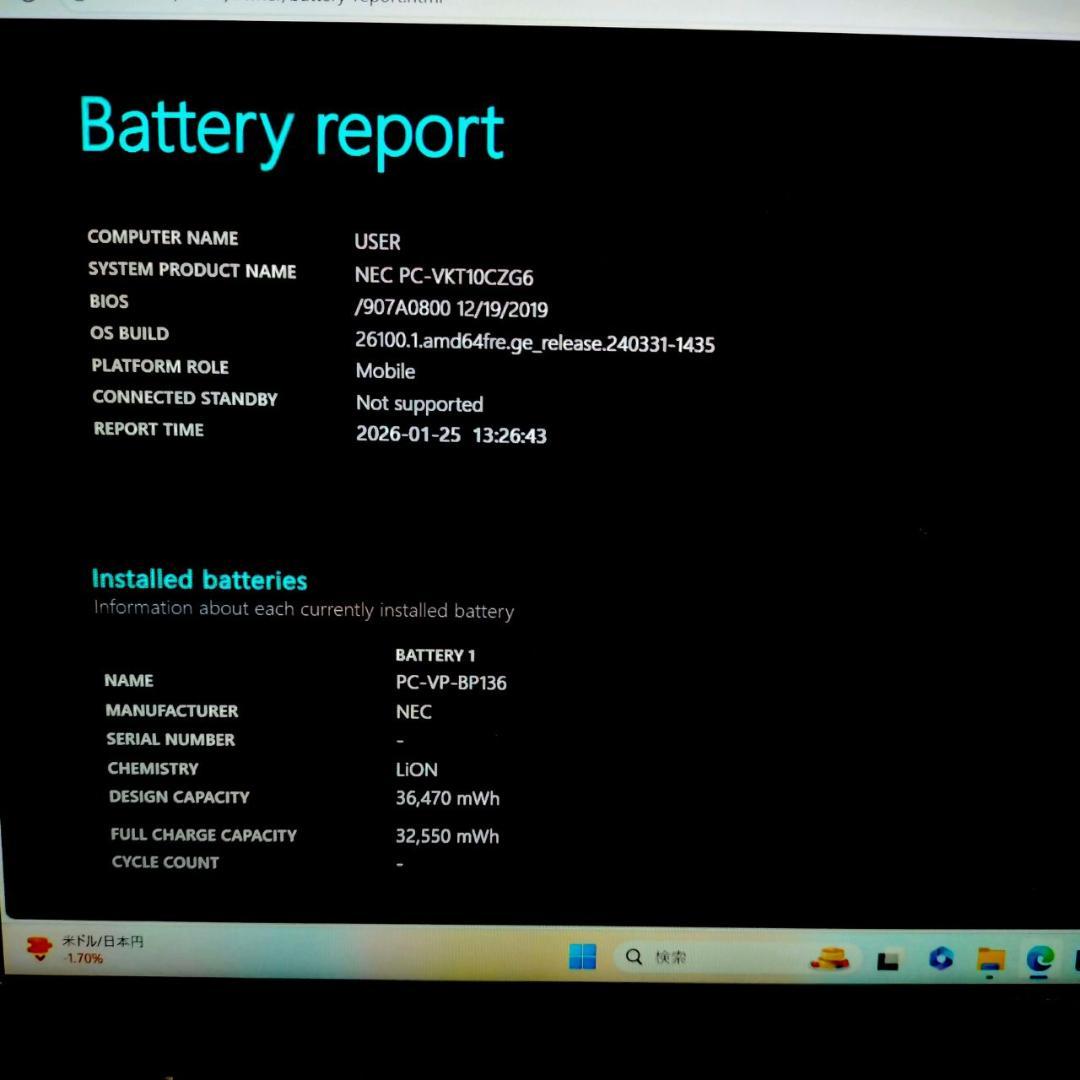Screen dimensions: 1080x1080
Task: Select the PC-VP-BP136 battery name text
Action: (x=451, y=683)
